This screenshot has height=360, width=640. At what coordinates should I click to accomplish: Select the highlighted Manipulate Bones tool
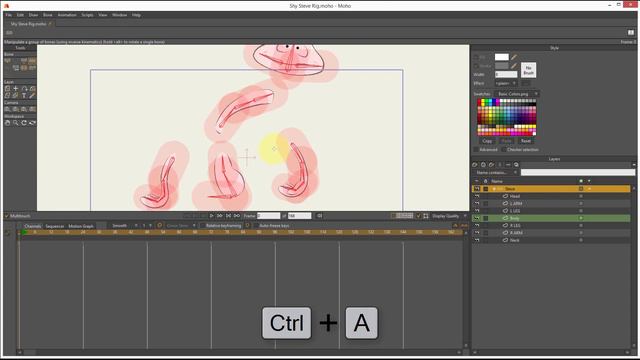coord(32,60)
